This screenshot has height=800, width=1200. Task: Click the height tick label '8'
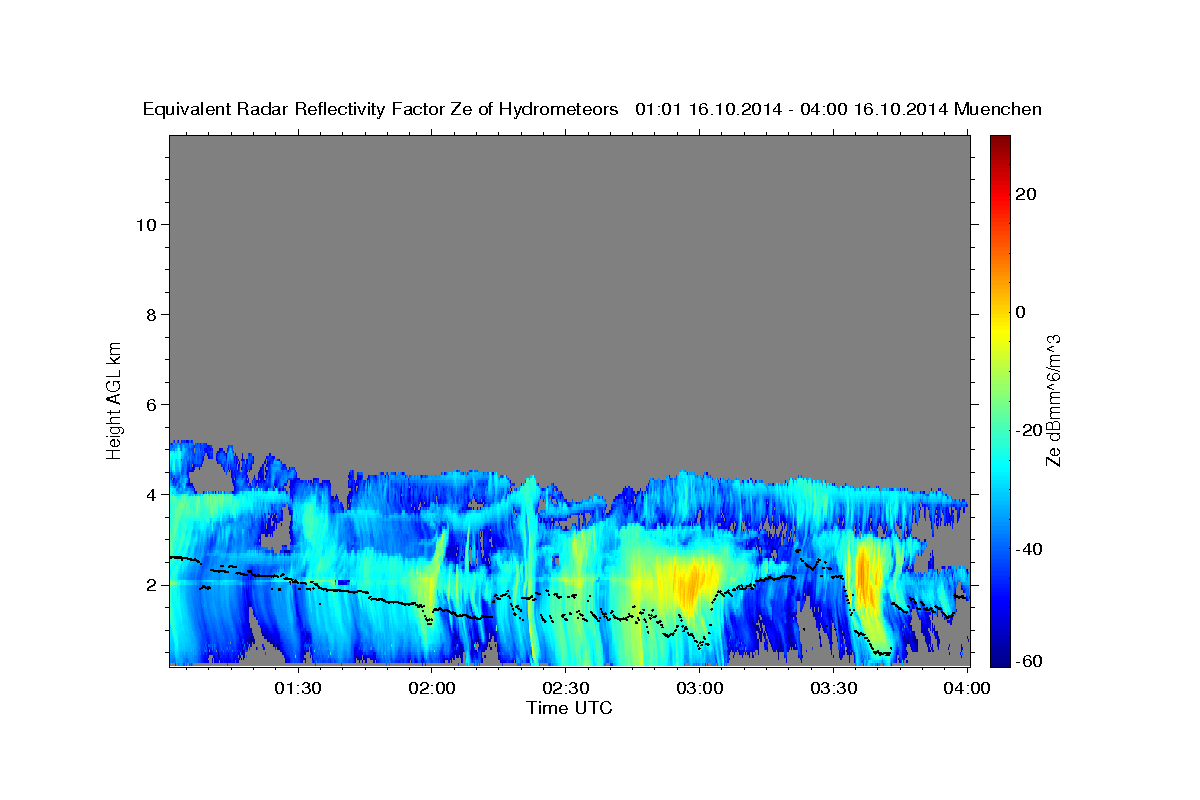point(149,314)
